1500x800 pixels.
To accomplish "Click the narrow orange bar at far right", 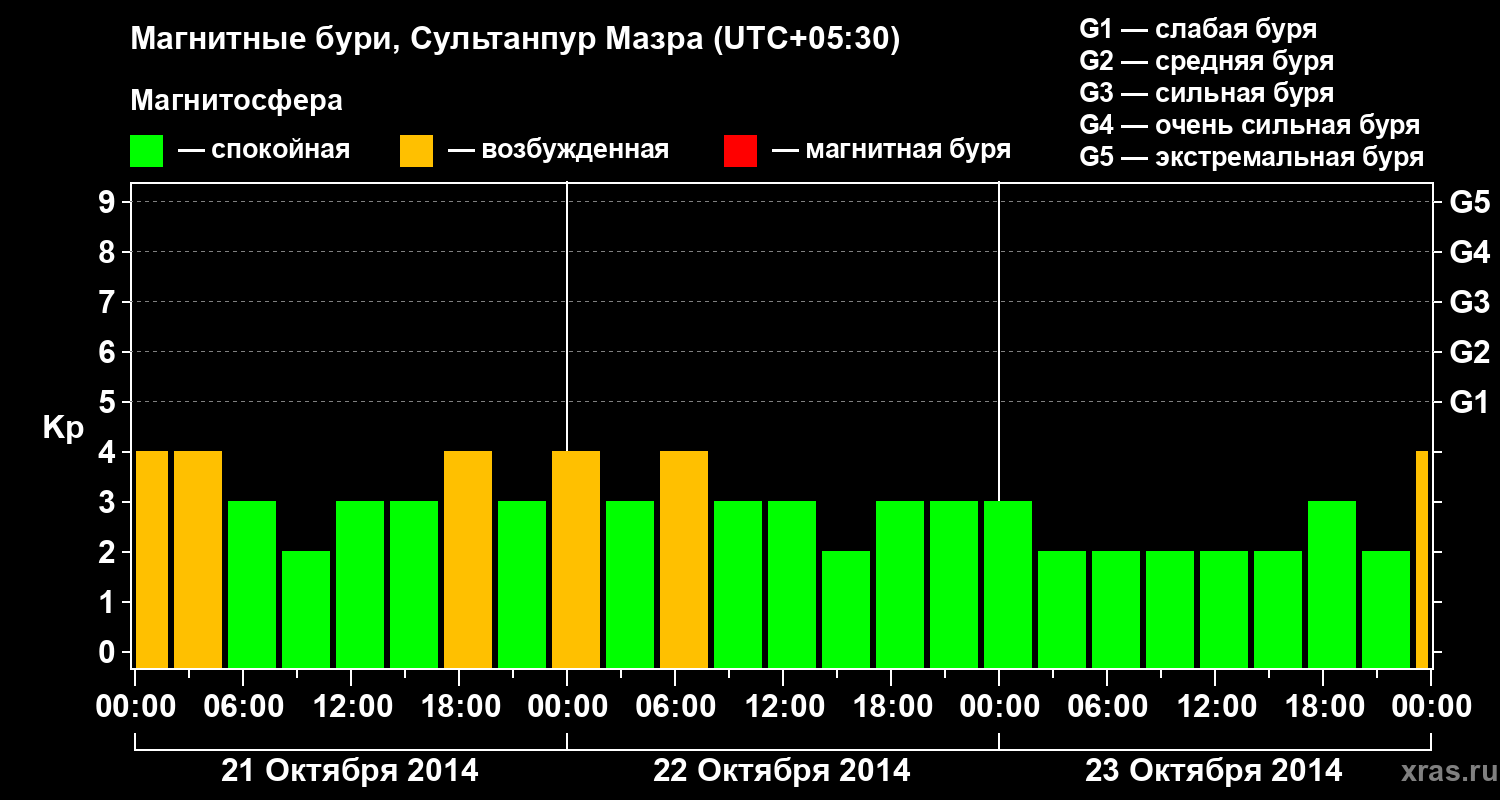I will pyautogui.click(x=1422, y=560).
